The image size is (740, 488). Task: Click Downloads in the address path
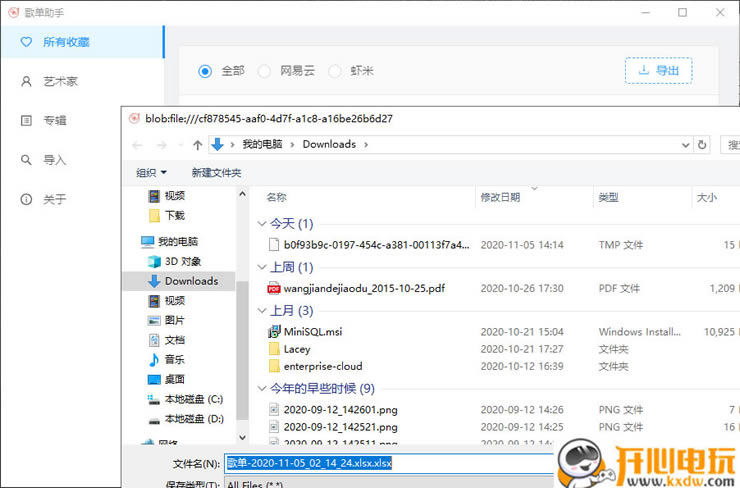[329, 144]
